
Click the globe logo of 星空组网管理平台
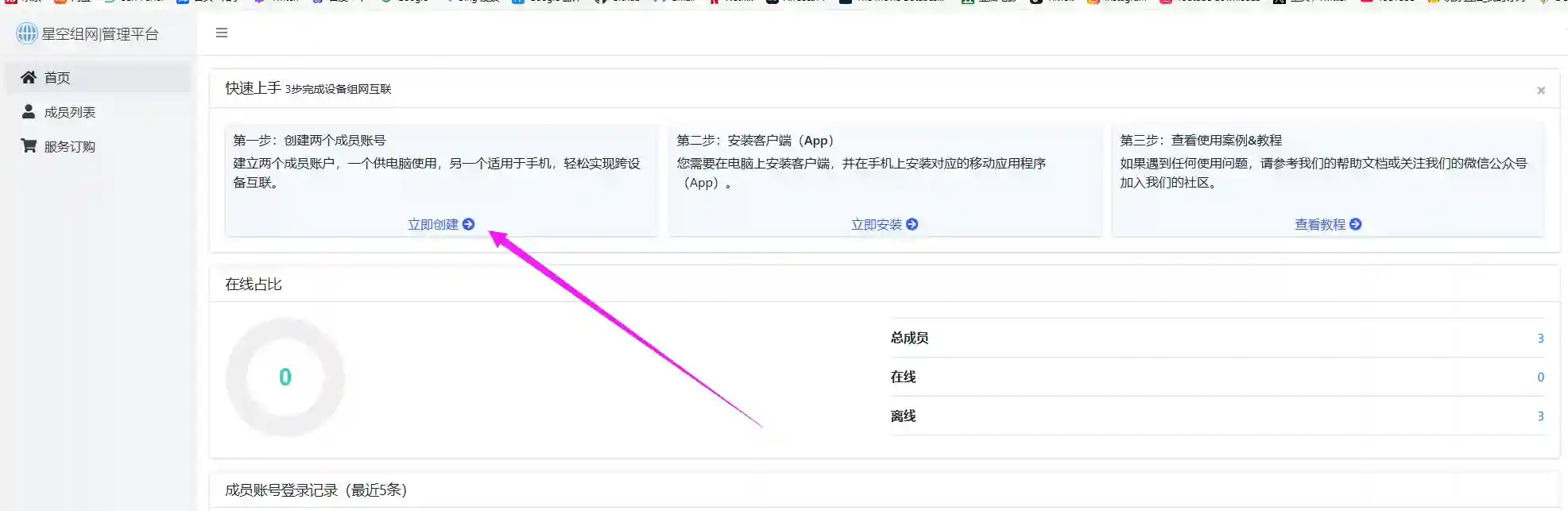click(27, 33)
